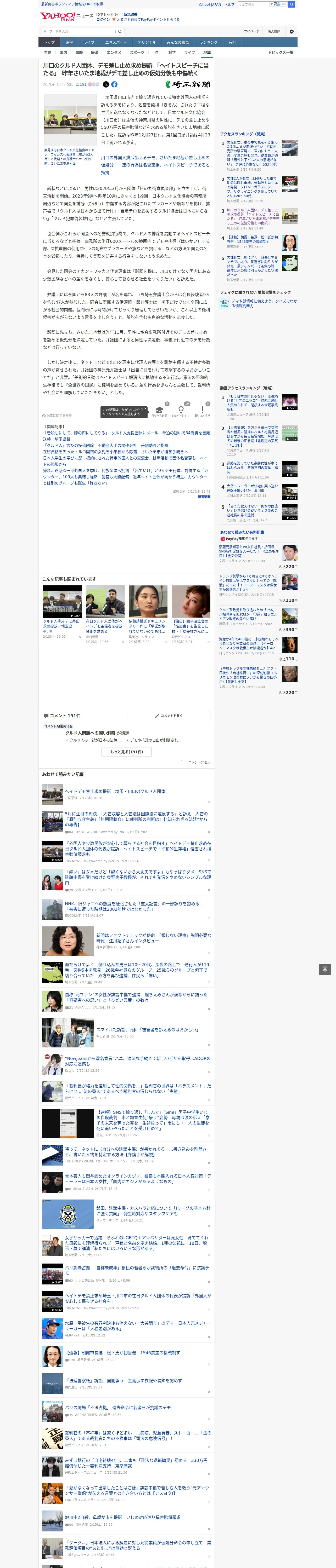Share the article on X

106,85
